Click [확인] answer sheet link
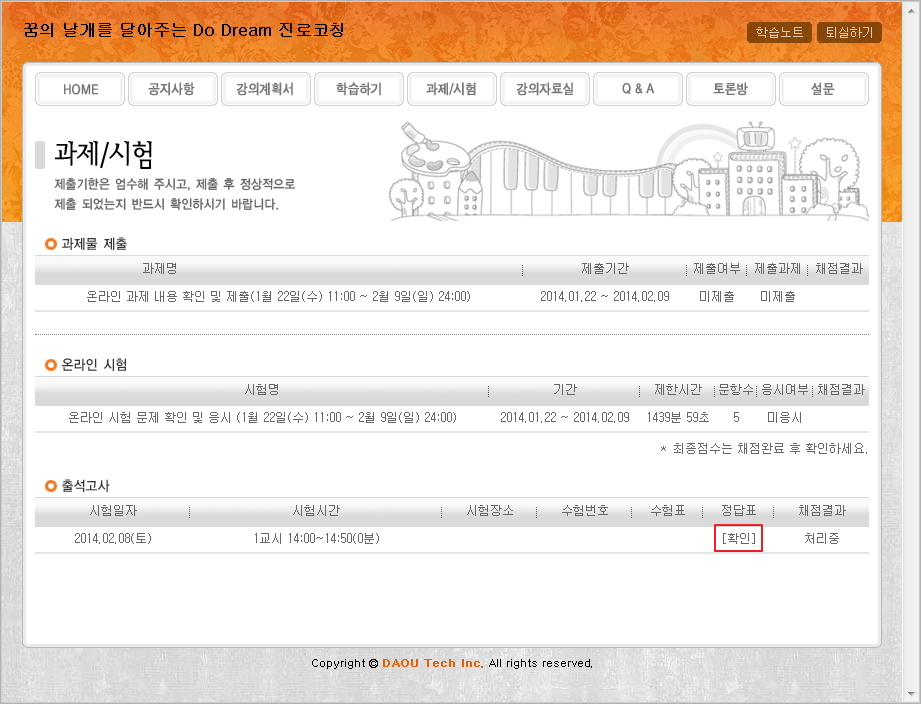Screen dimensions: 921x704 coord(738,538)
